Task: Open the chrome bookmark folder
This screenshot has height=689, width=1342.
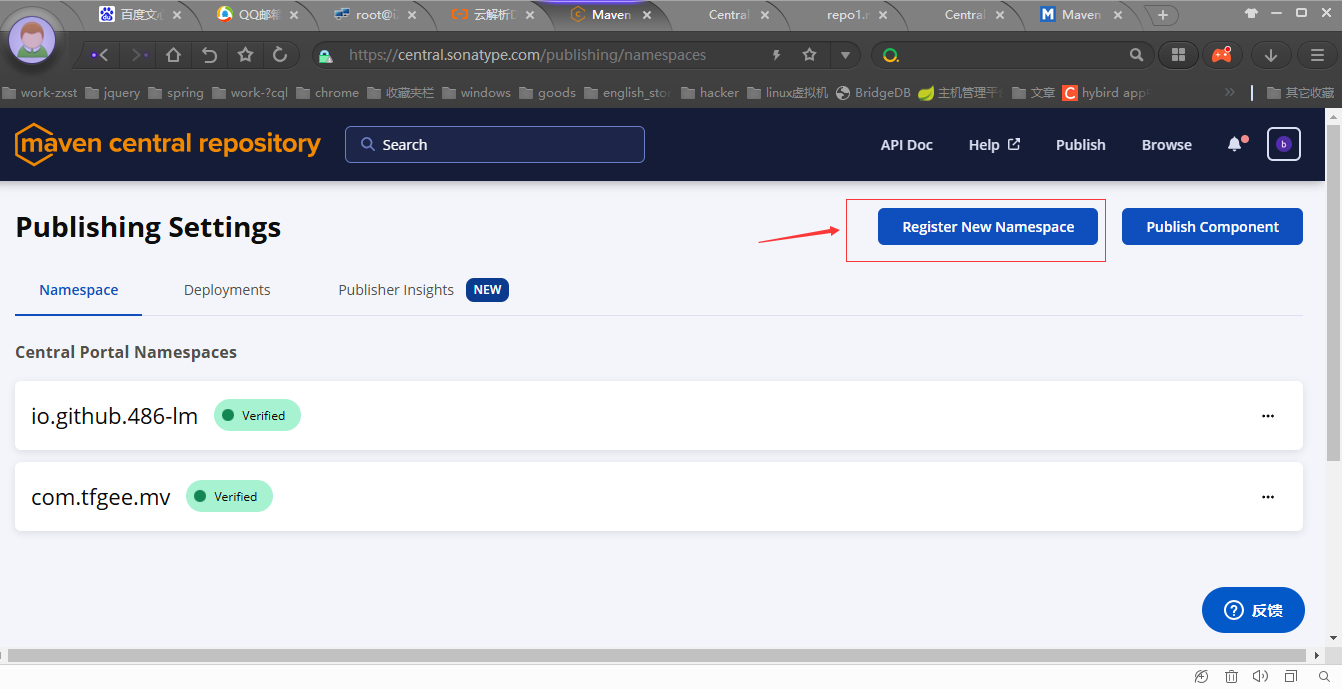Action: click(326, 92)
